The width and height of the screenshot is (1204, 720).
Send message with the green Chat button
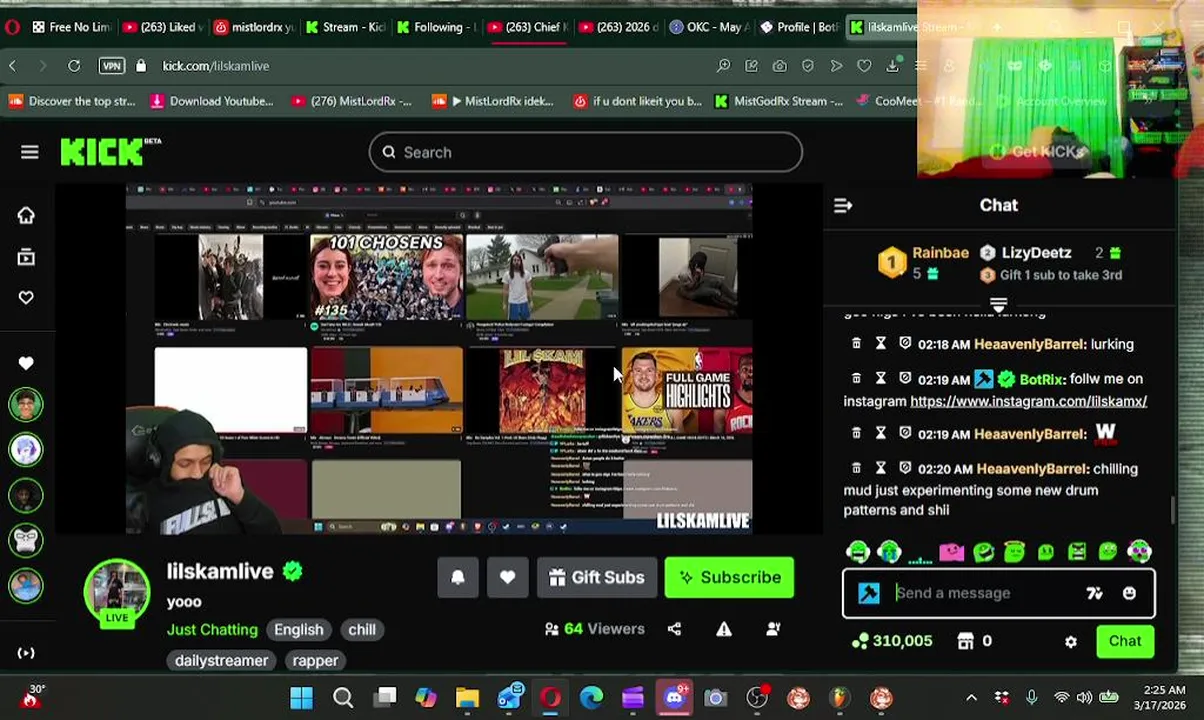(x=1125, y=641)
